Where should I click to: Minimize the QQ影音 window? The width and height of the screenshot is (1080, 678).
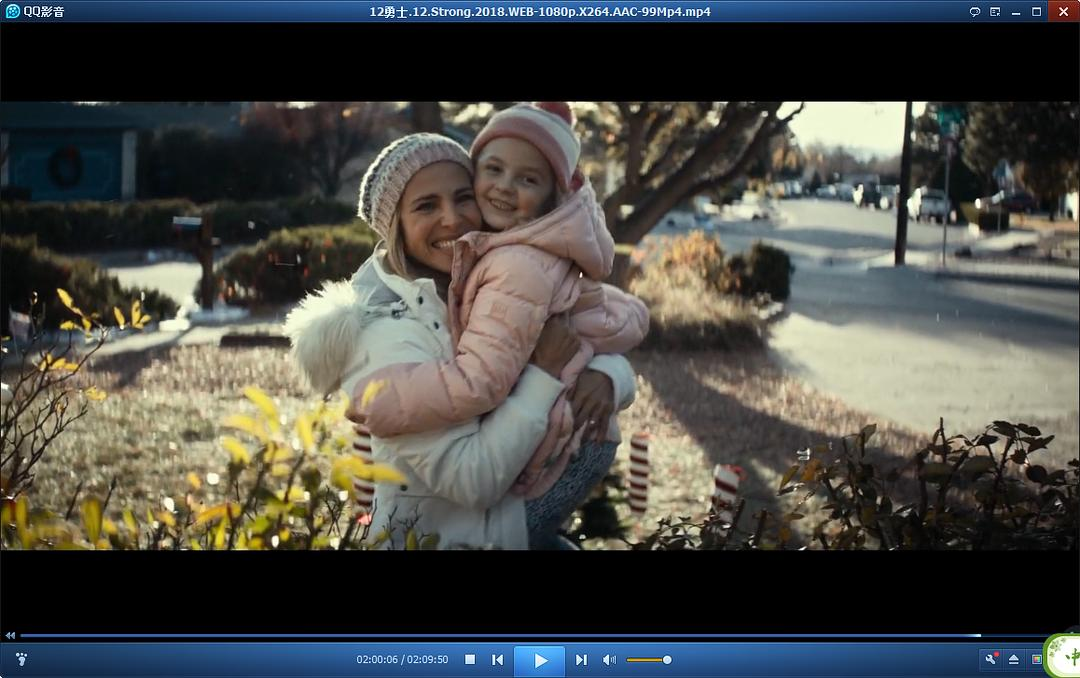(x=1016, y=11)
